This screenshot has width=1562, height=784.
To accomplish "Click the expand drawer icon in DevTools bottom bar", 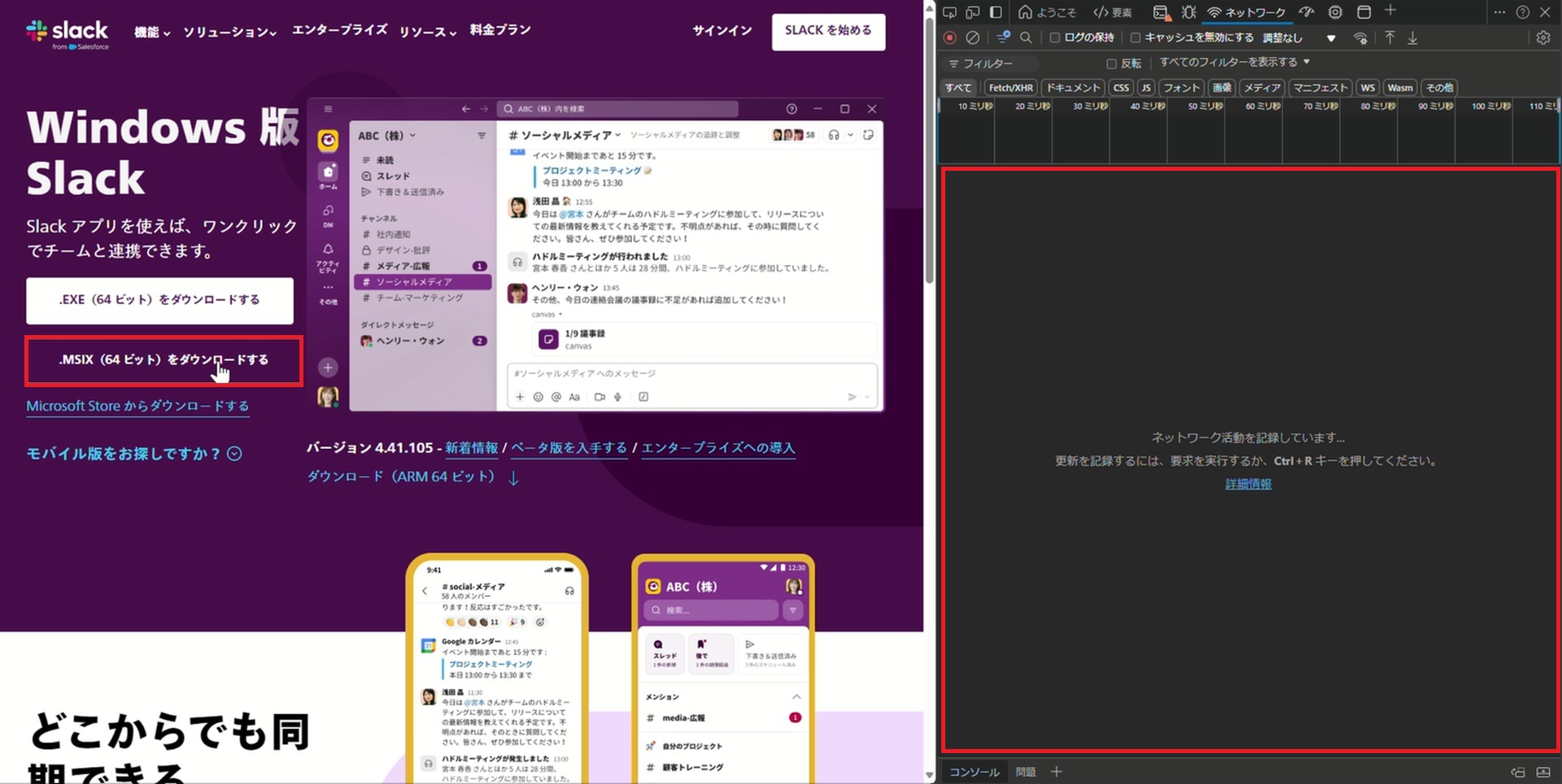I will [1543, 772].
